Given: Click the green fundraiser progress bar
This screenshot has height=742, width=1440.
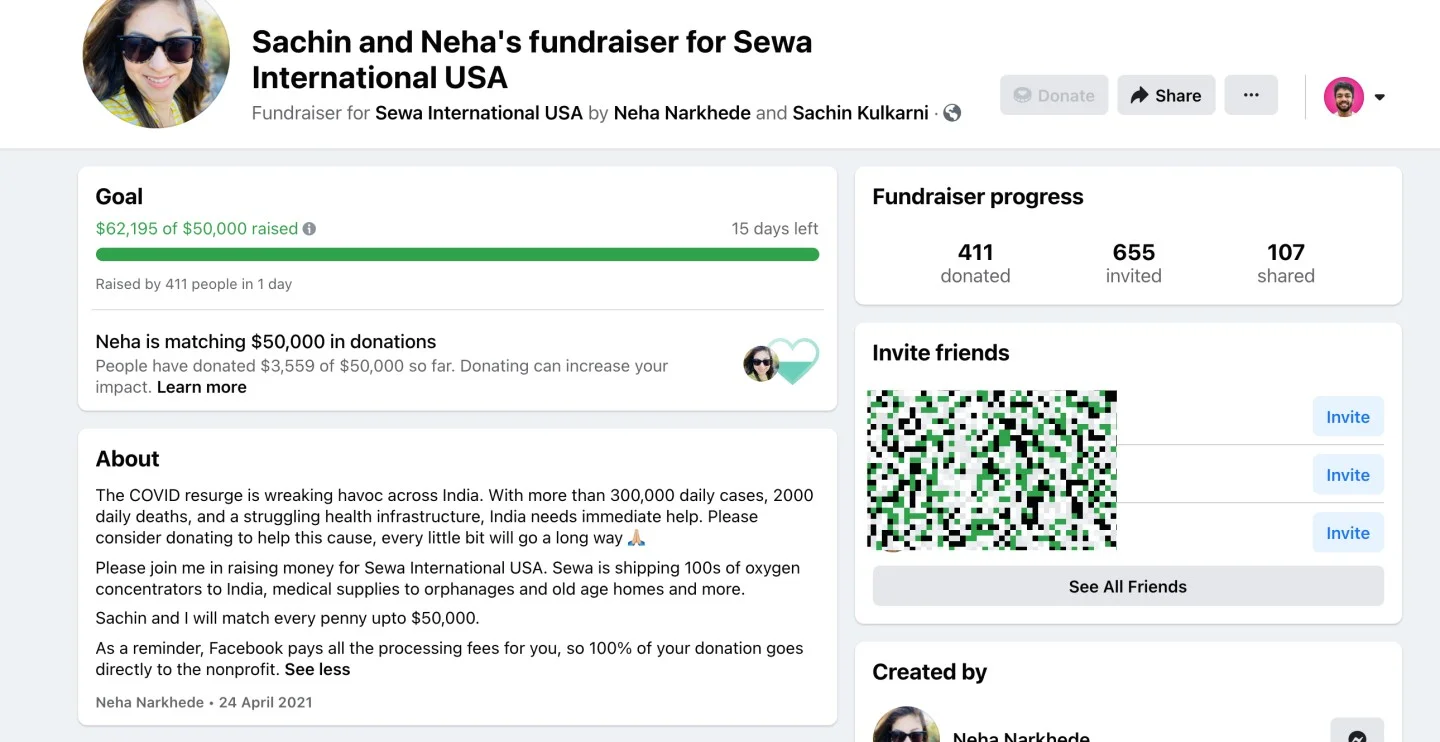Looking at the screenshot, I should [x=457, y=255].
